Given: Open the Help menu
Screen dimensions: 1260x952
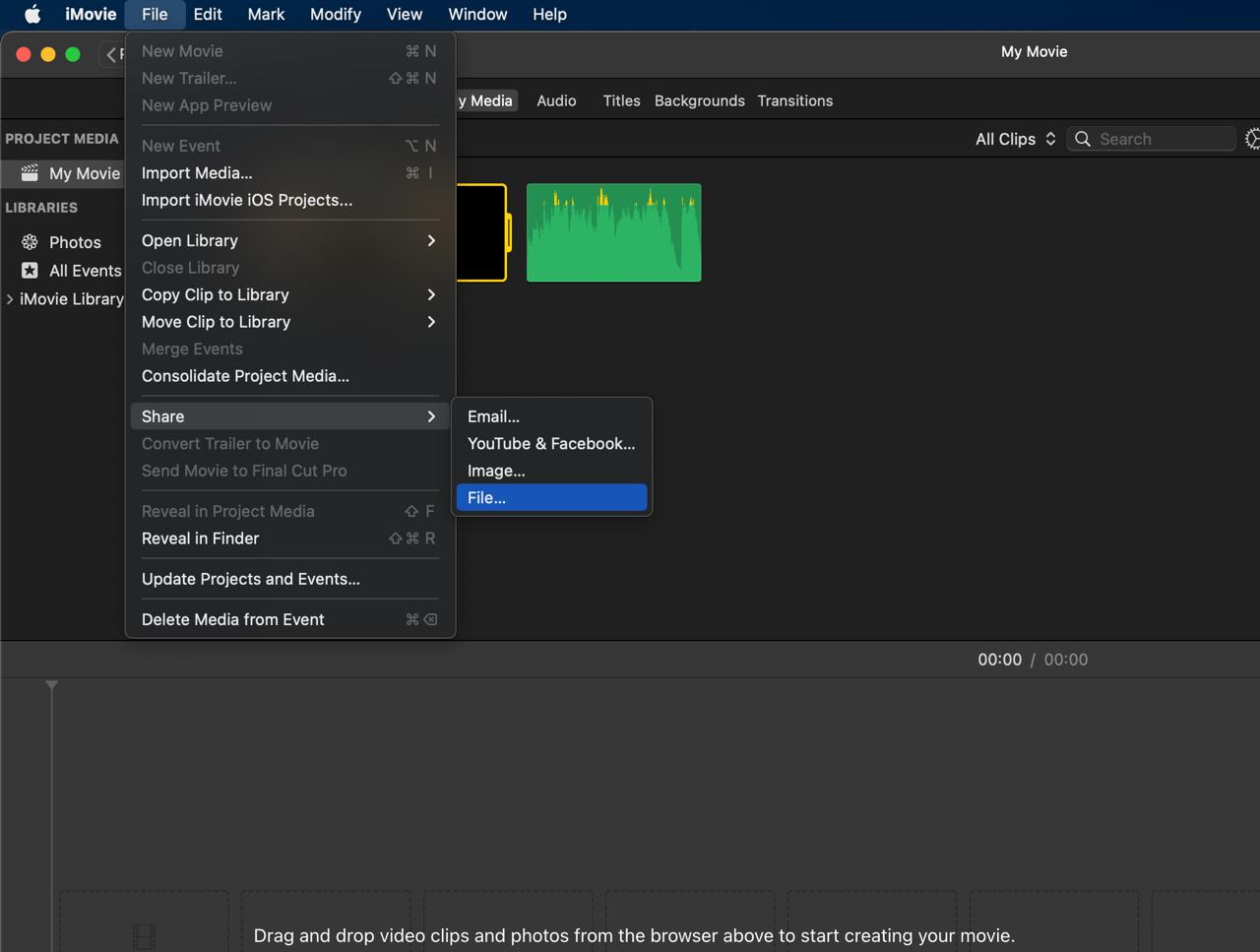Looking at the screenshot, I should [x=549, y=14].
